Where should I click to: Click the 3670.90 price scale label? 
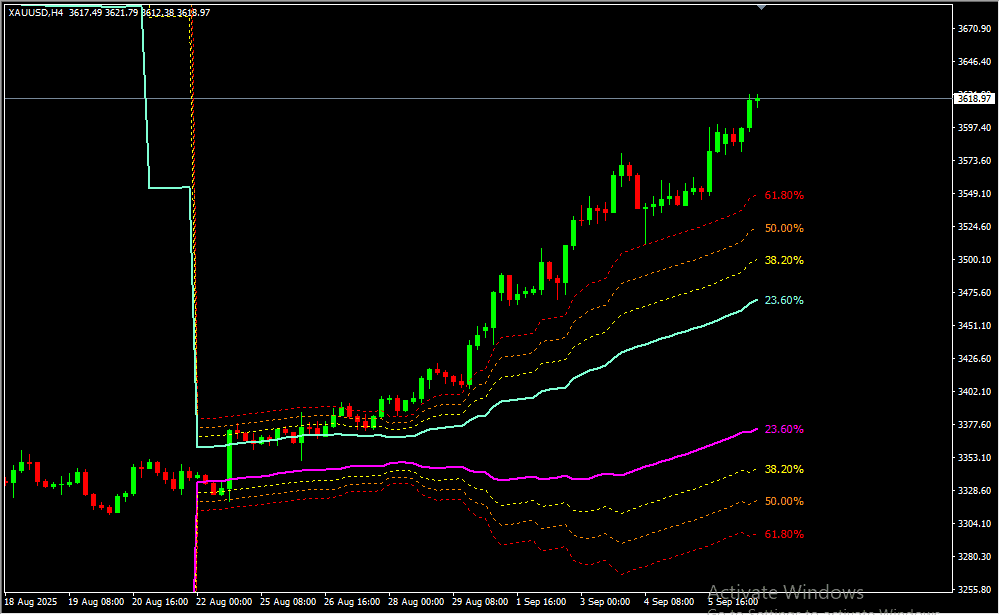click(x=973, y=29)
